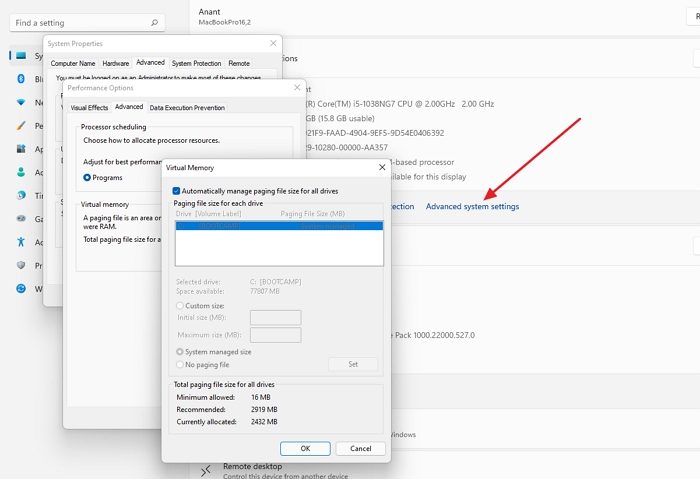The image size is (700, 479).
Task: Open Gaming controller icon in Settings sidebar
Action: (x=21, y=218)
